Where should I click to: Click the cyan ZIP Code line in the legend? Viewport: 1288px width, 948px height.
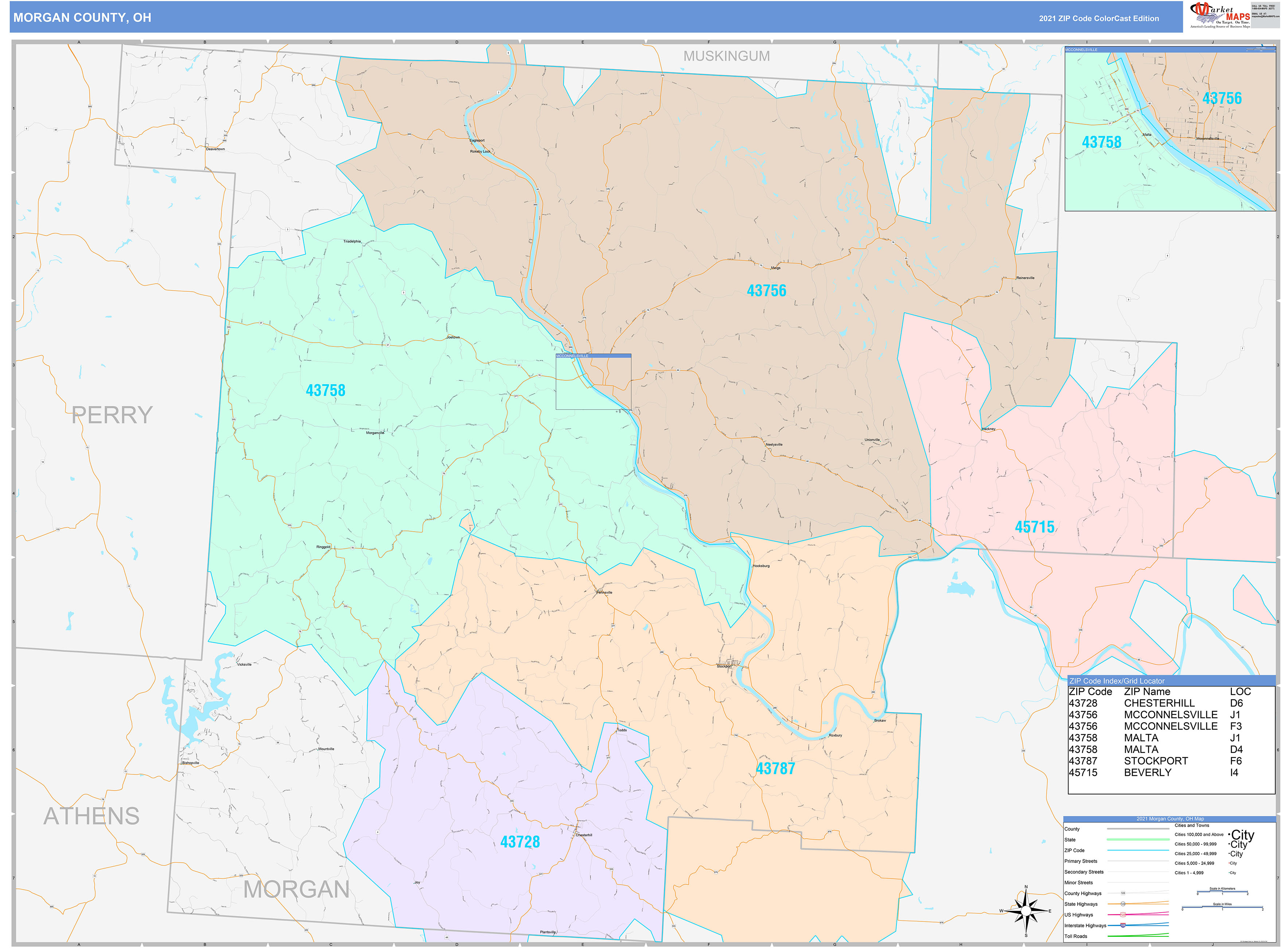click(x=1138, y=850)
